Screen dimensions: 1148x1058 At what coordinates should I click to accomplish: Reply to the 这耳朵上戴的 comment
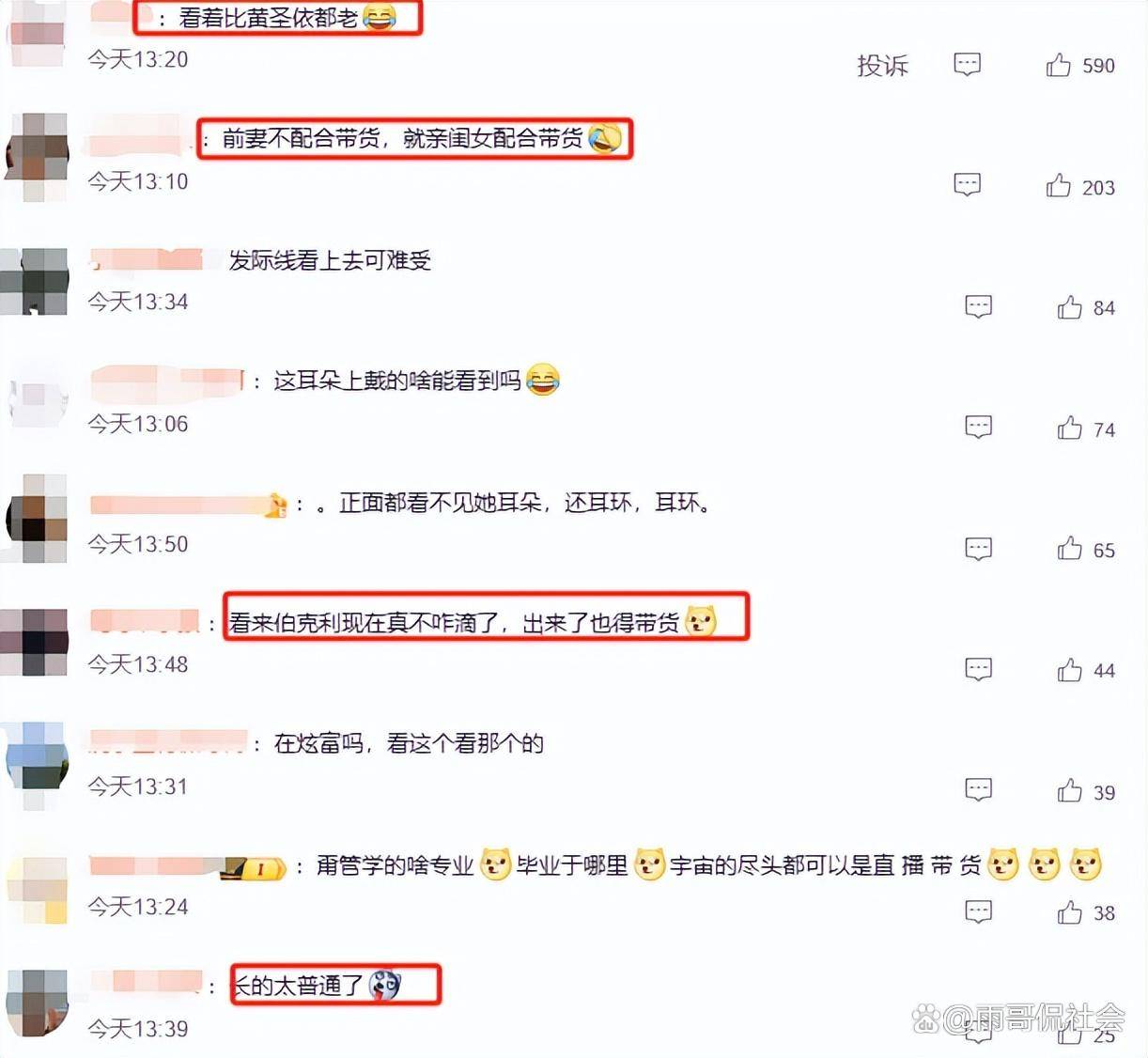click(979, 428)
